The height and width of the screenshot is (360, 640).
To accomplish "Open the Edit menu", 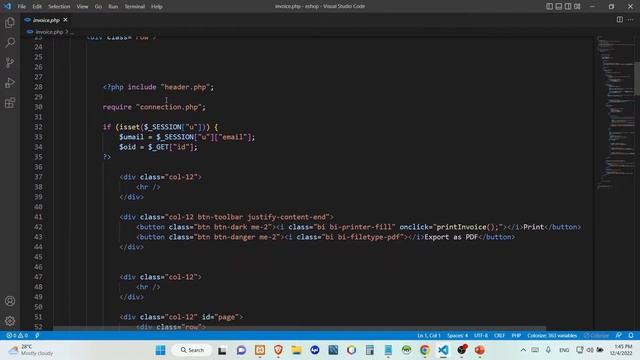I will [37, 7].
